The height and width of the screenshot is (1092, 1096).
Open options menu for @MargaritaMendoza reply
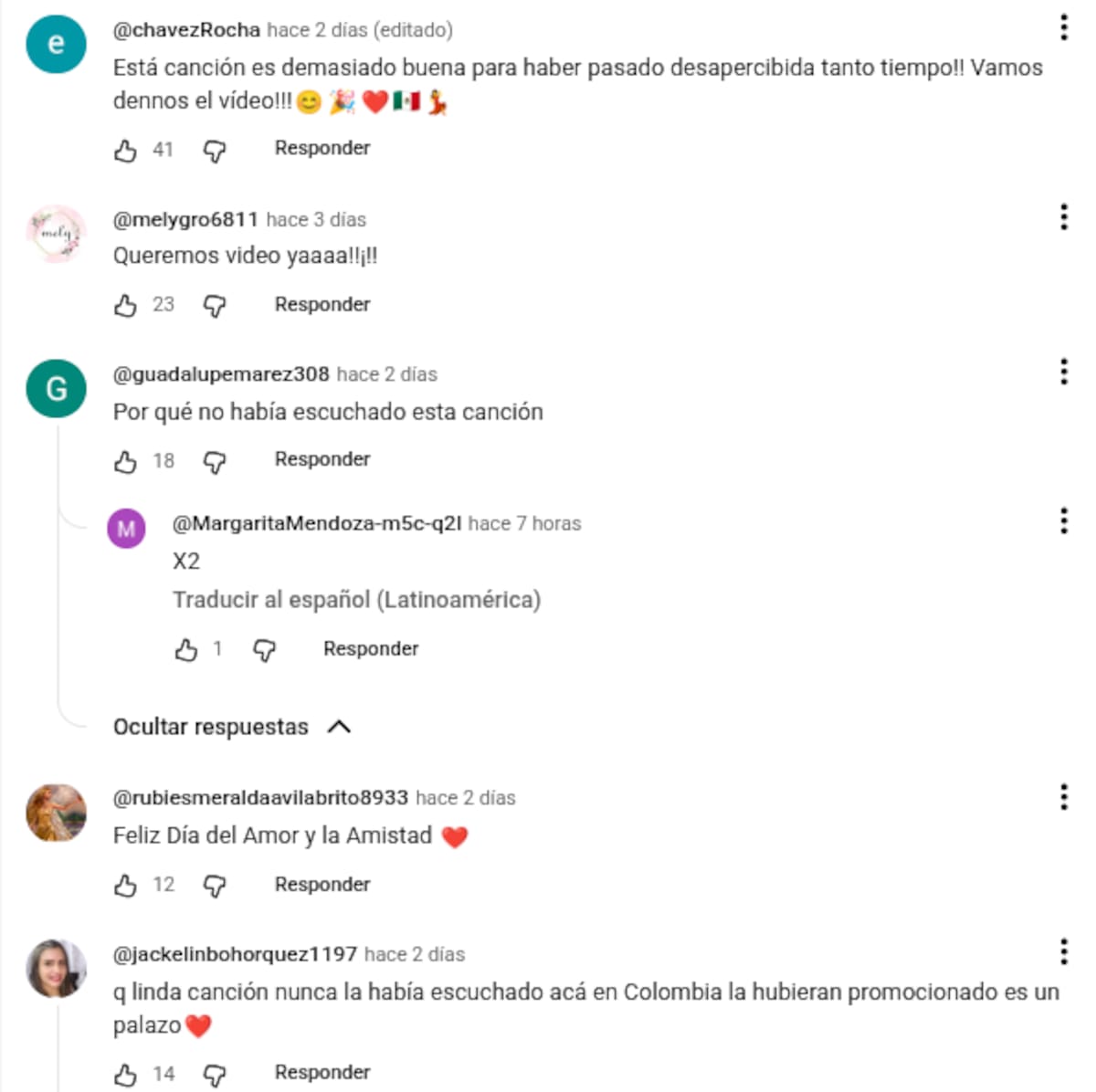point(1064,521)
